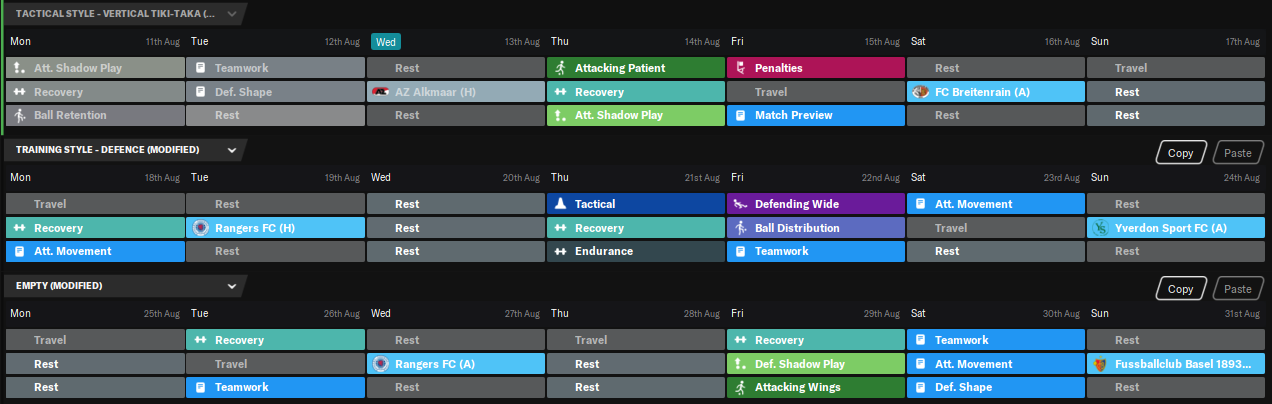Copy the week of 25th August schedule

click(1181, 289)
